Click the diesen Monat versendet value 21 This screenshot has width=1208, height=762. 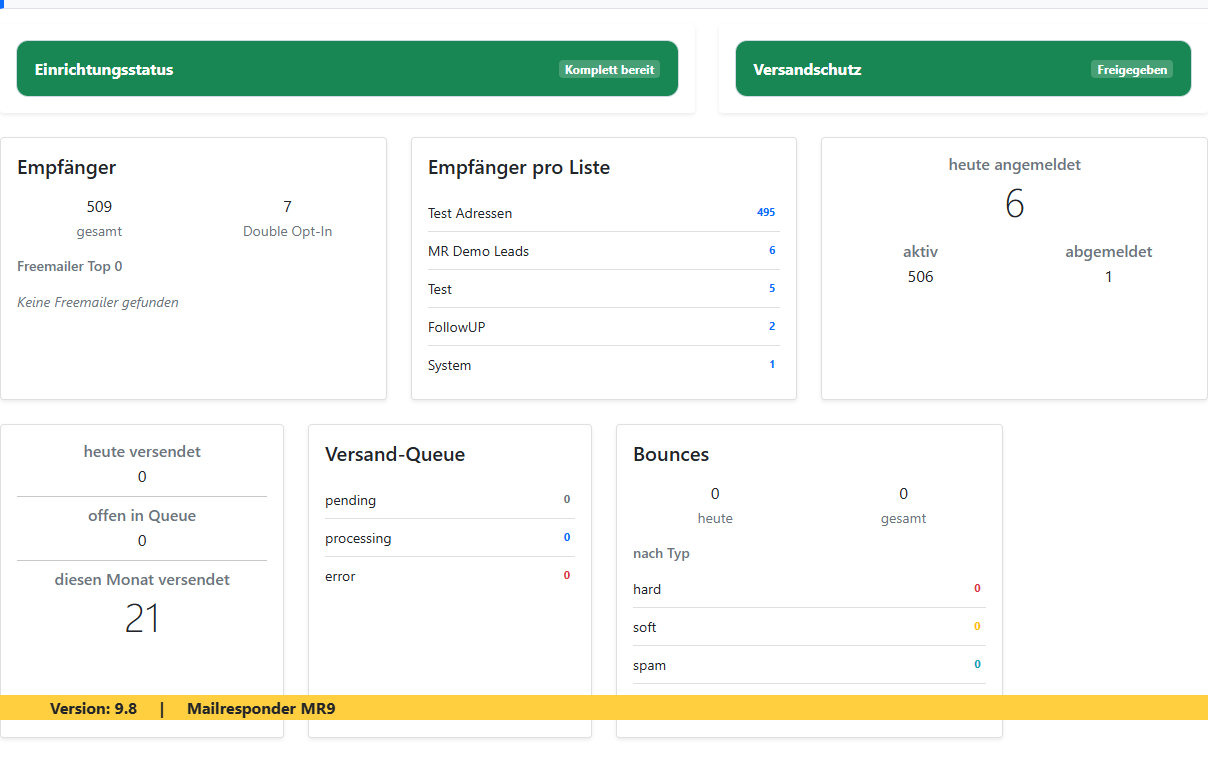(142, 618)
